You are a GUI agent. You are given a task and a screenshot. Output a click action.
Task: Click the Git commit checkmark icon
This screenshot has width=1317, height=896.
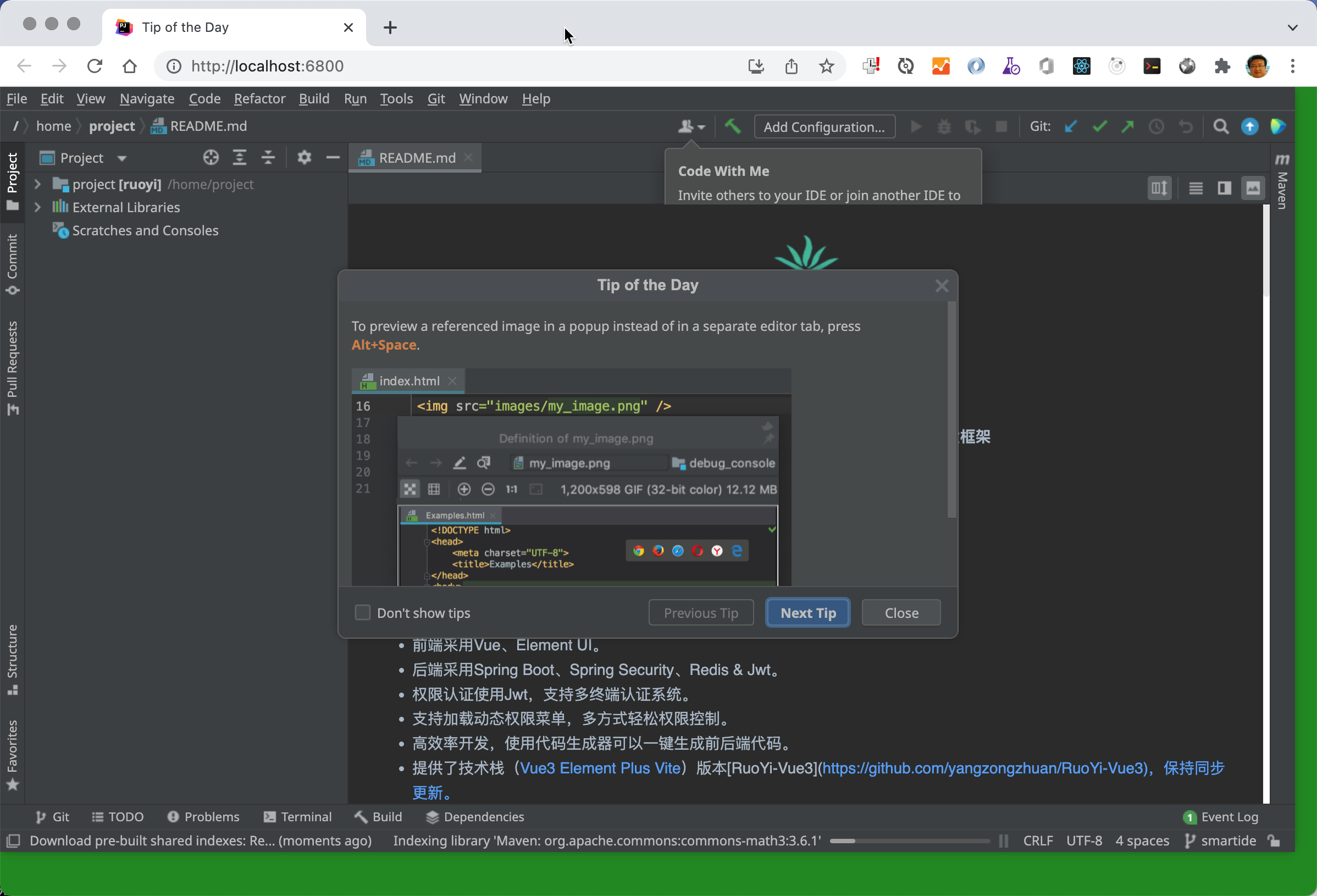(x=1099, y=126)
